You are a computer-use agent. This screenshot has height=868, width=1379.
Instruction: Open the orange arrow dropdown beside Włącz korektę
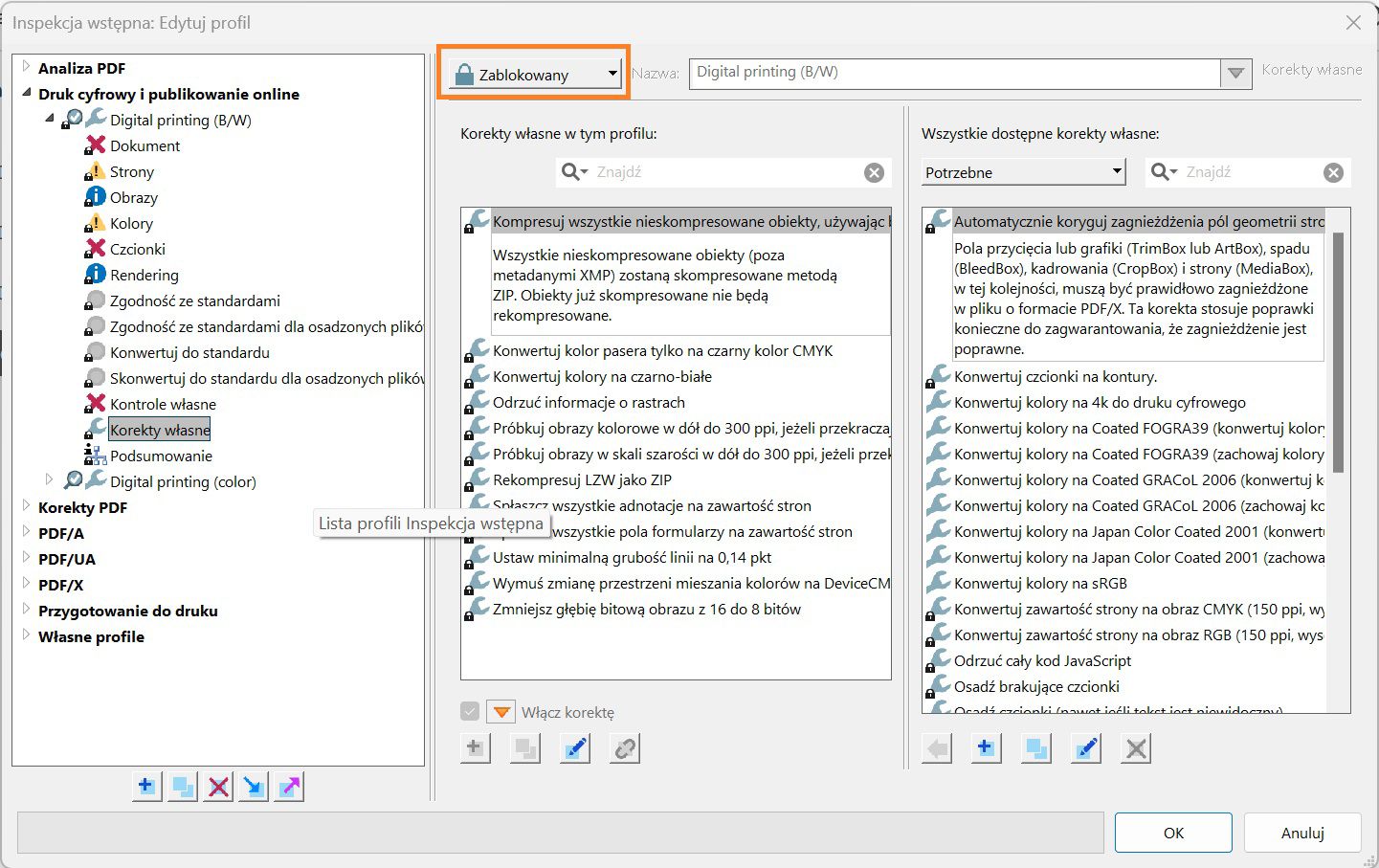pyautogui.click(x=501, y=711)
